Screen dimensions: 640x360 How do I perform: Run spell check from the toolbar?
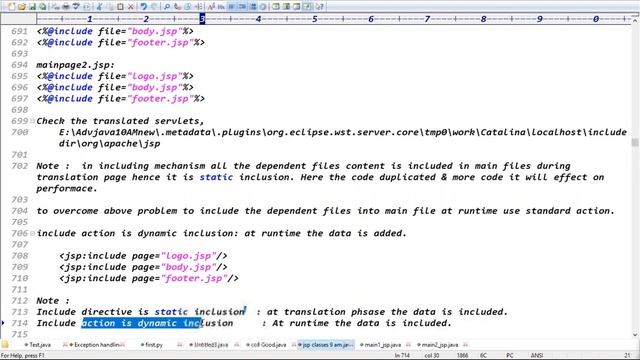tap(76, 7)
